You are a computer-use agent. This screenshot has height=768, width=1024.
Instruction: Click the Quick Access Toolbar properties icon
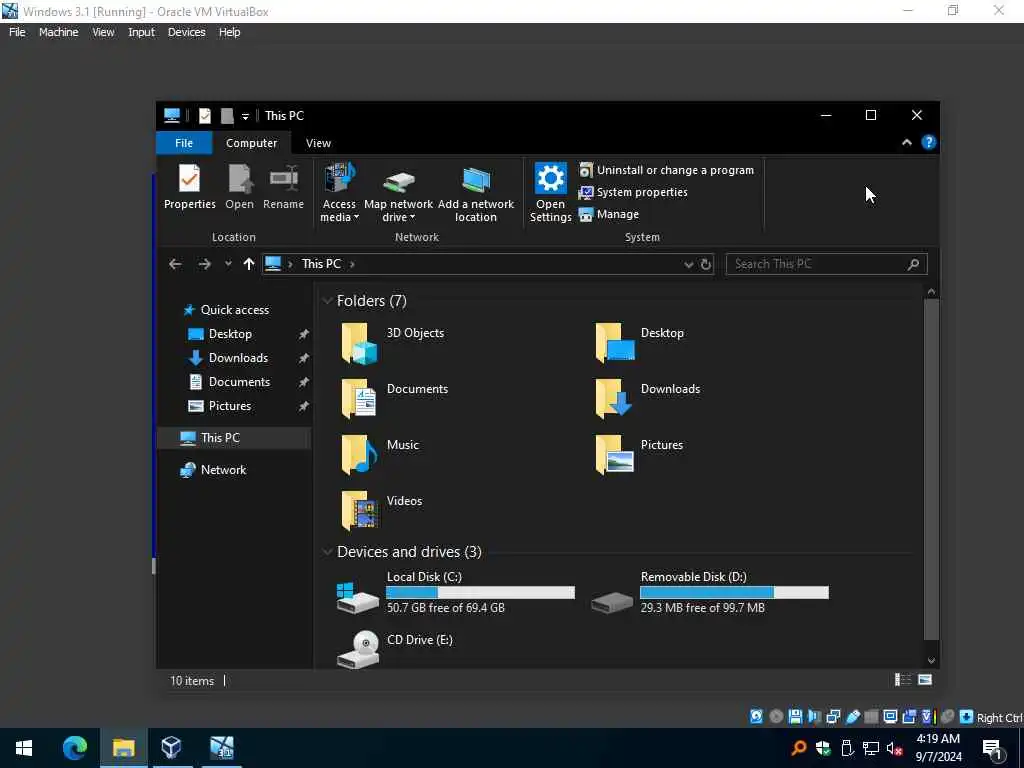[204, 116]
